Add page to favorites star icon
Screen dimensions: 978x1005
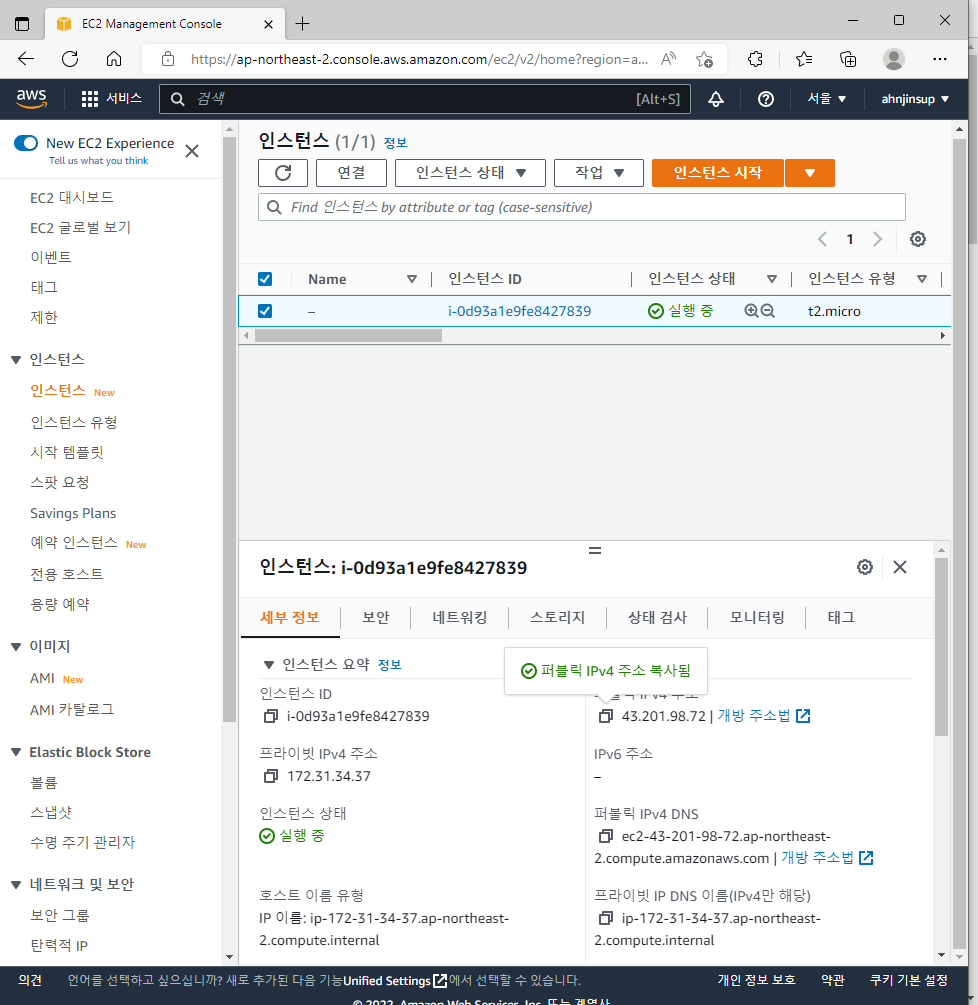(x=704, y=59)
